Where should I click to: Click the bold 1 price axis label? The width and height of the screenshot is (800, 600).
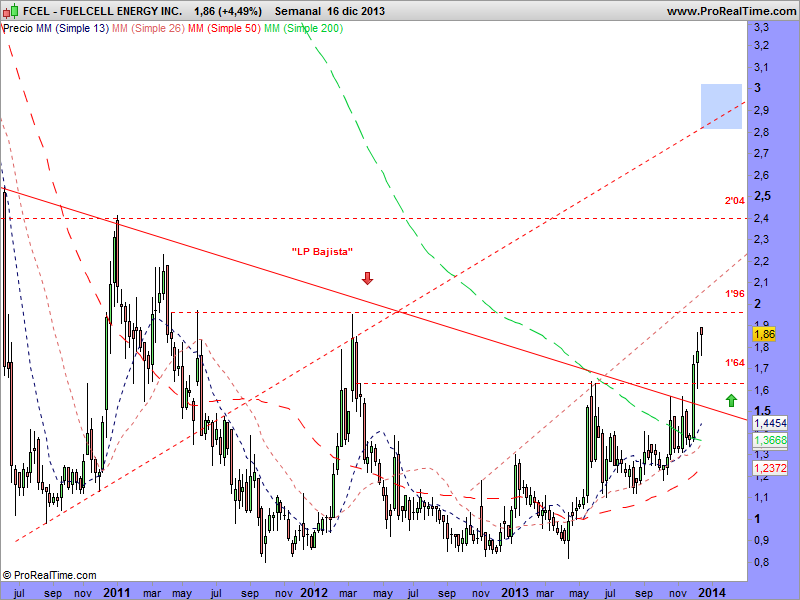(757, 519)
